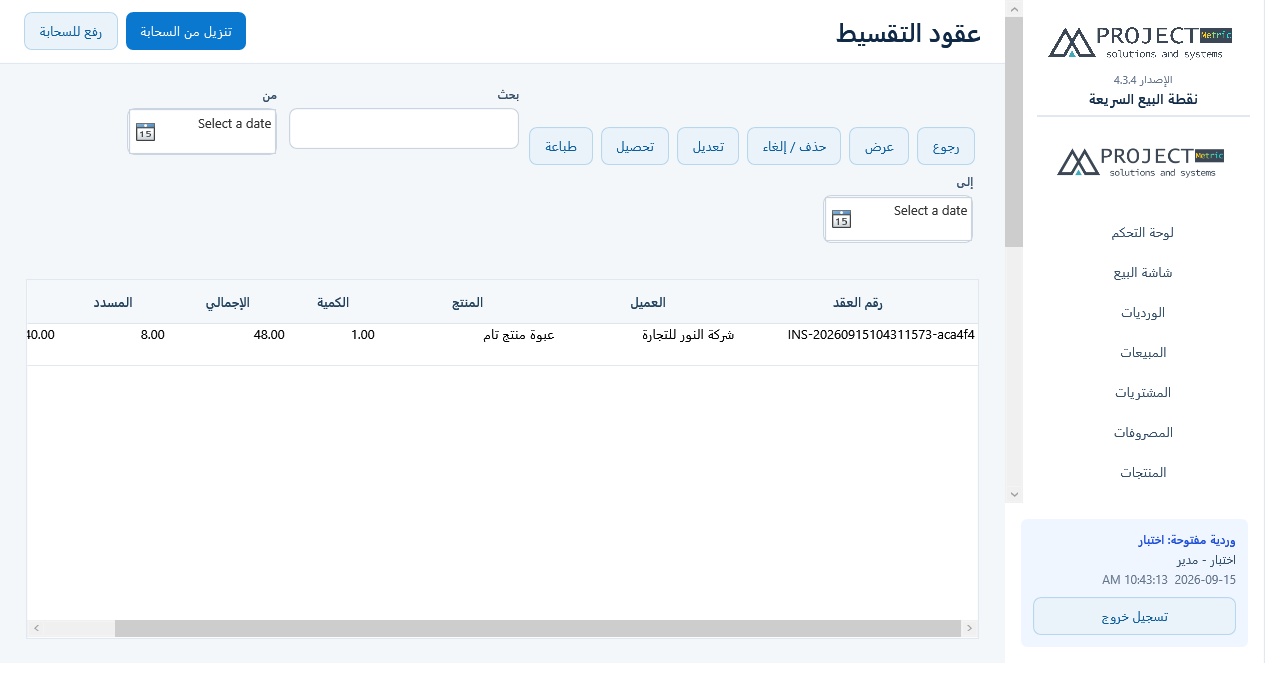1280x700 pixels.
Task: Click the حذف / إلغاء button
Action: 794,146
